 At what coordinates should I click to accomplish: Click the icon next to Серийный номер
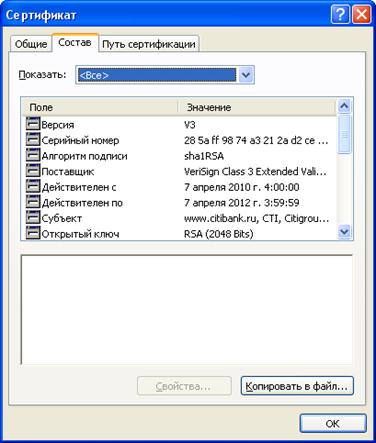[x=33, y=139]
